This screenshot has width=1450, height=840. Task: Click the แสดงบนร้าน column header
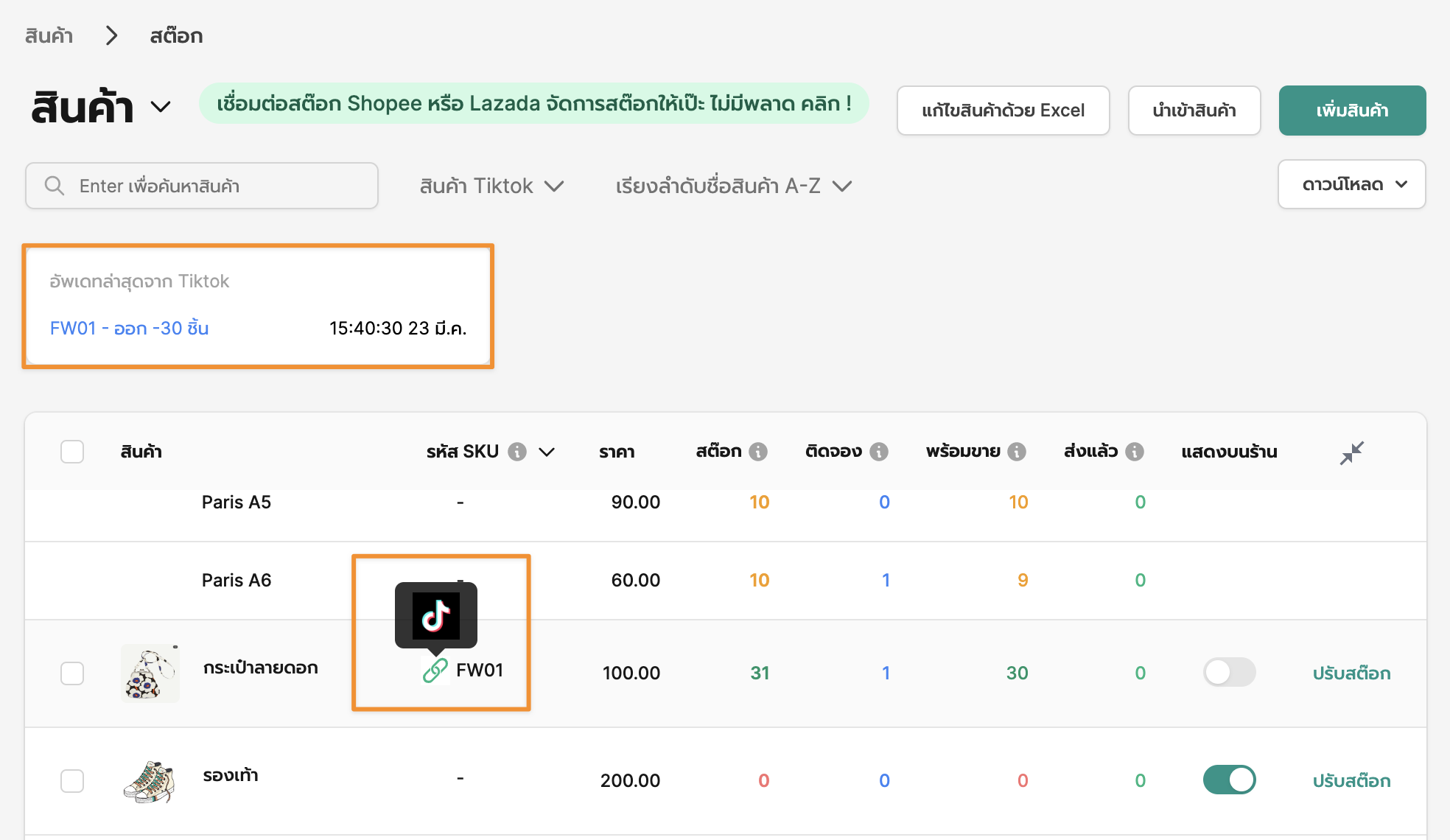click(1229, 452)
